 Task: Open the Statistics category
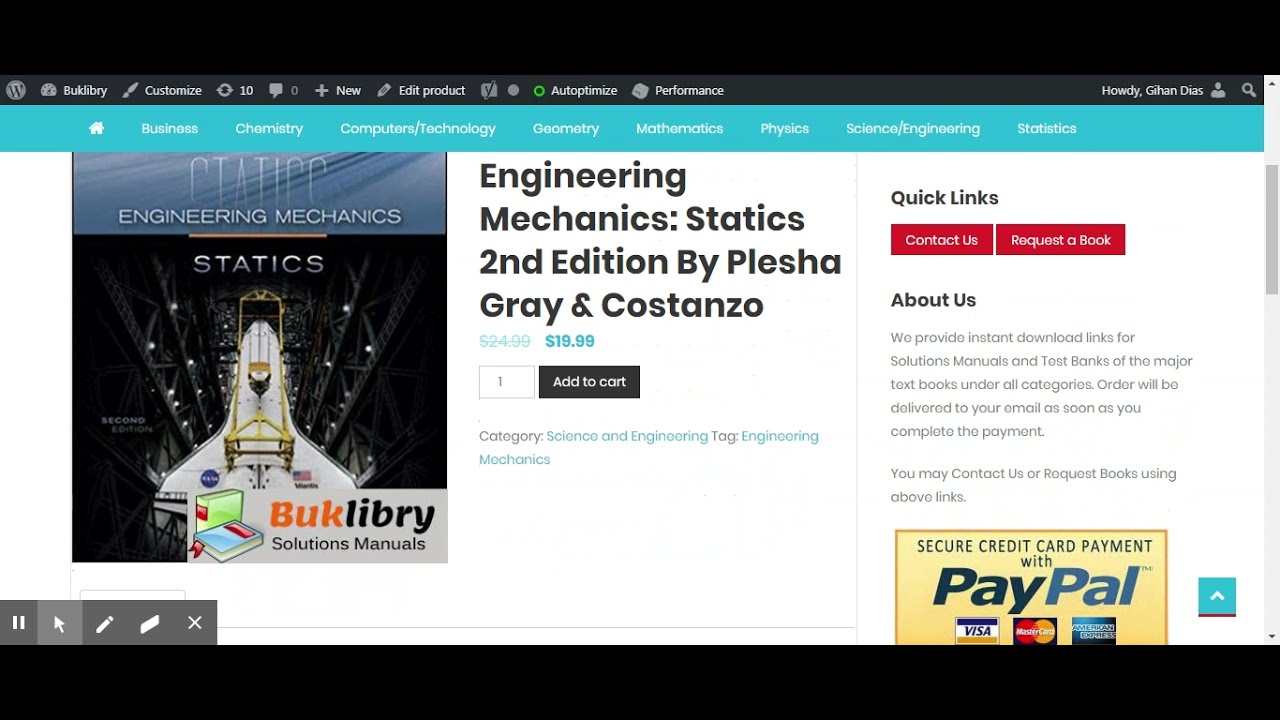click(x=1047, y=128)
